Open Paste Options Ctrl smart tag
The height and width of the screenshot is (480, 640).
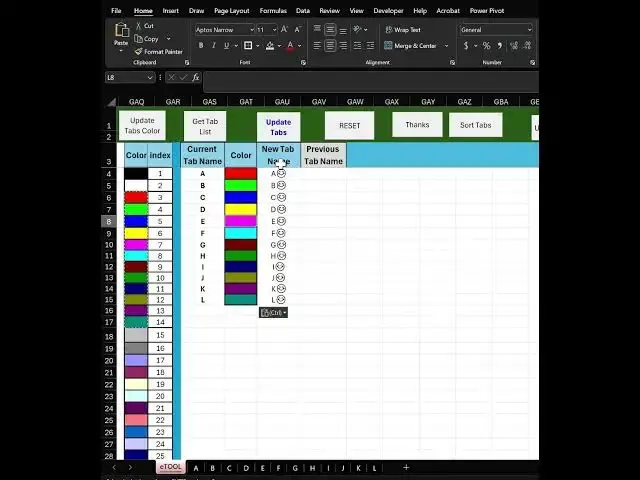click(273, 313)
